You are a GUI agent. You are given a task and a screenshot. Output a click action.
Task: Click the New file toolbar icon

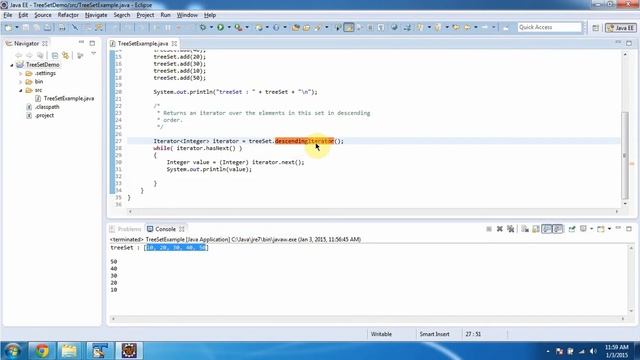click(8, 27)
